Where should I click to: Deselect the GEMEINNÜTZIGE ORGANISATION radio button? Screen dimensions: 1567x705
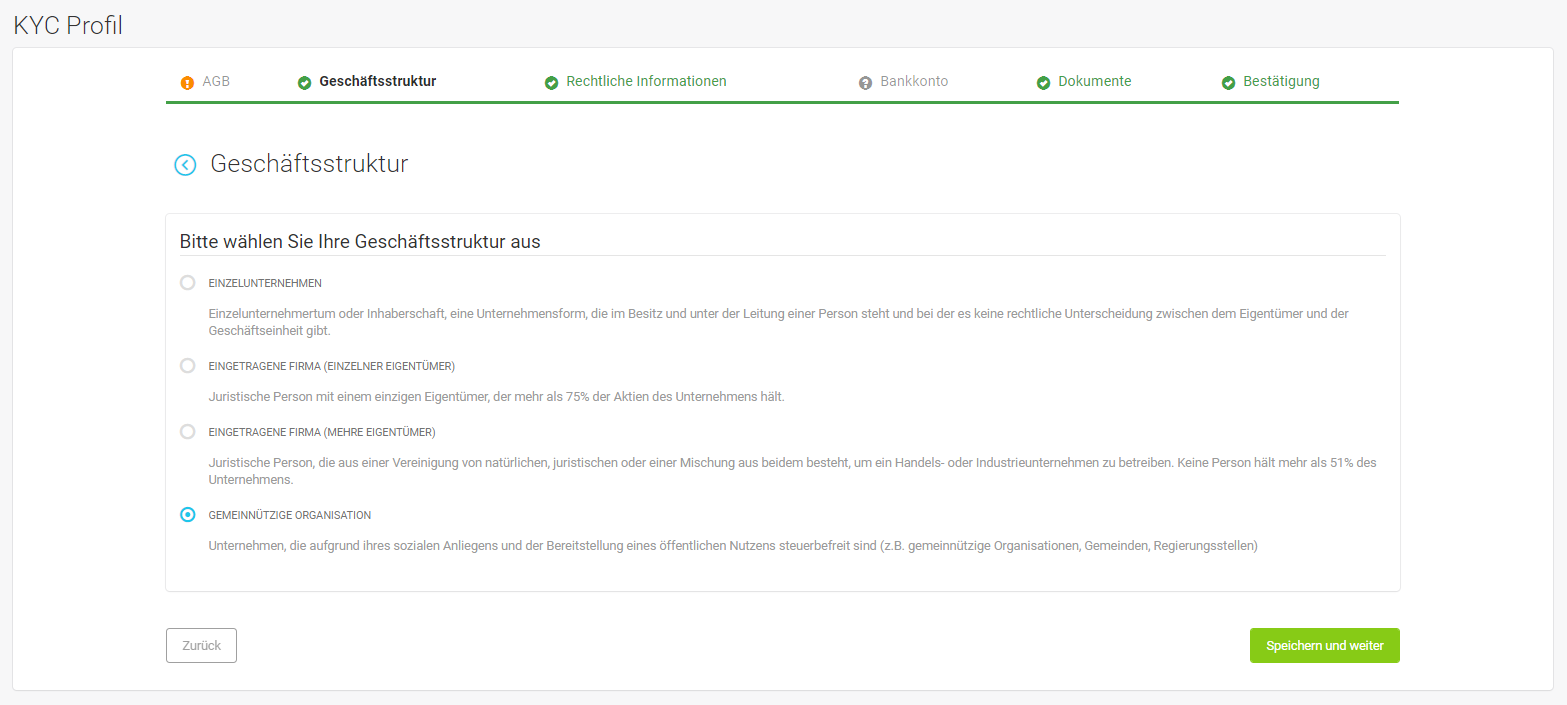(x=187, y=514)
